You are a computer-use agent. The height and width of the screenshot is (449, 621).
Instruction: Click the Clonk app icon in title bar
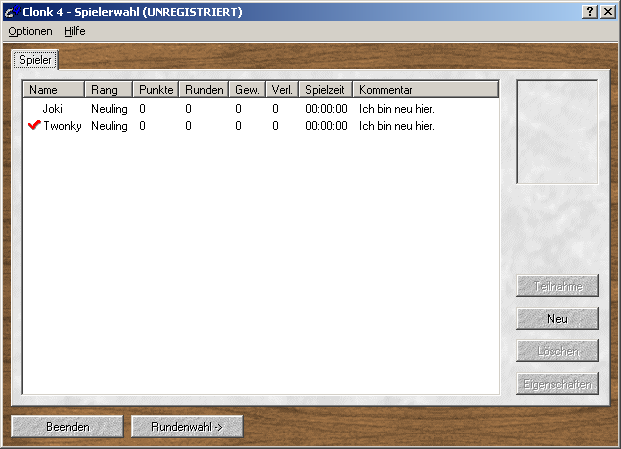(11, 11)
